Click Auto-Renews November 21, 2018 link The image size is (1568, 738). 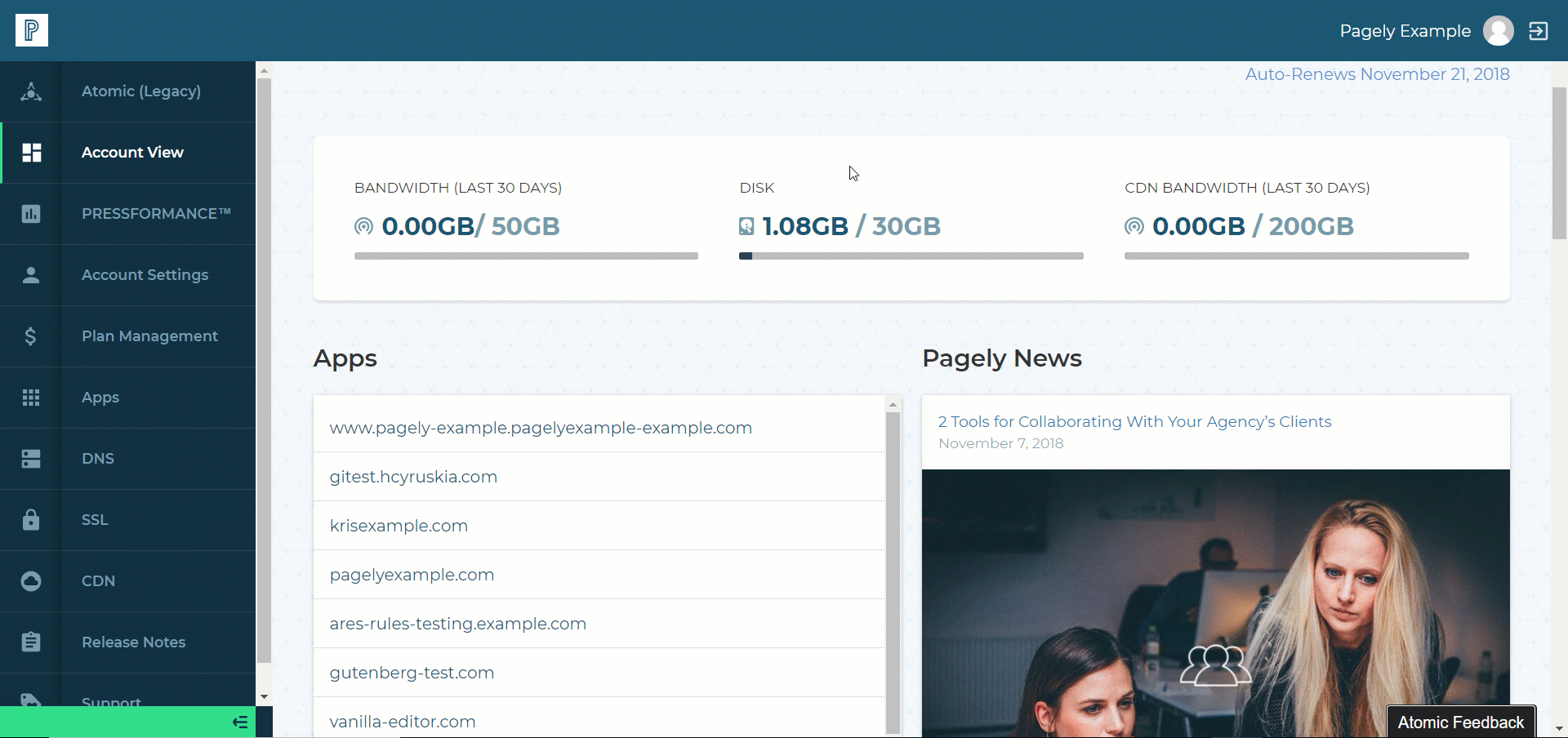point(1377,74)
